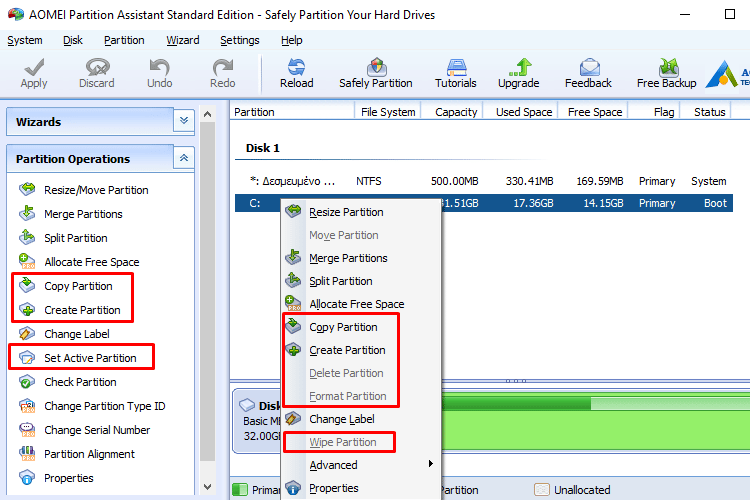Open the Partition menu
The image size is (750, 500).
coord(124,40)
